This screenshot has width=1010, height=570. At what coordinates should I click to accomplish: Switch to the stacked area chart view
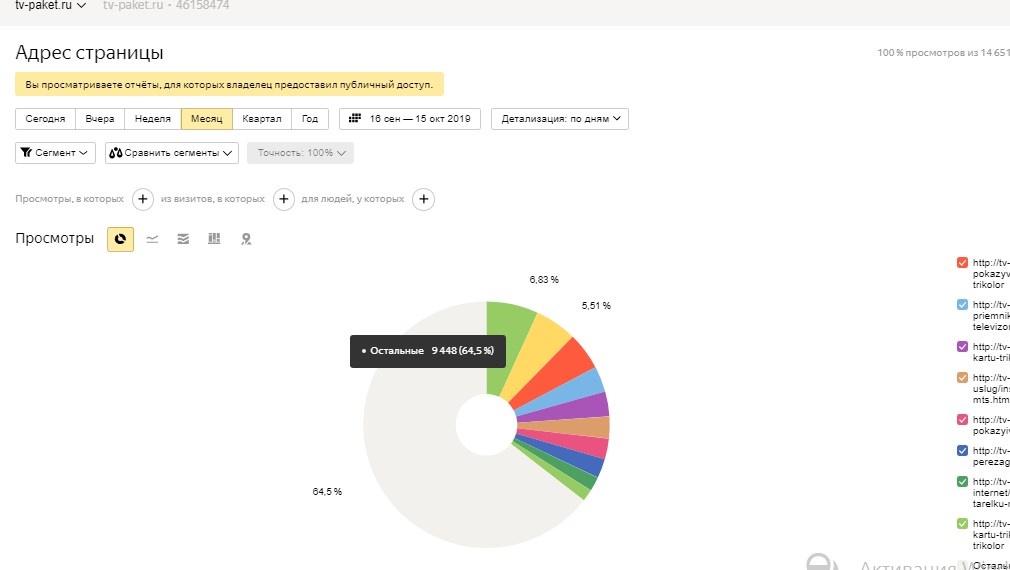[183, 239]
